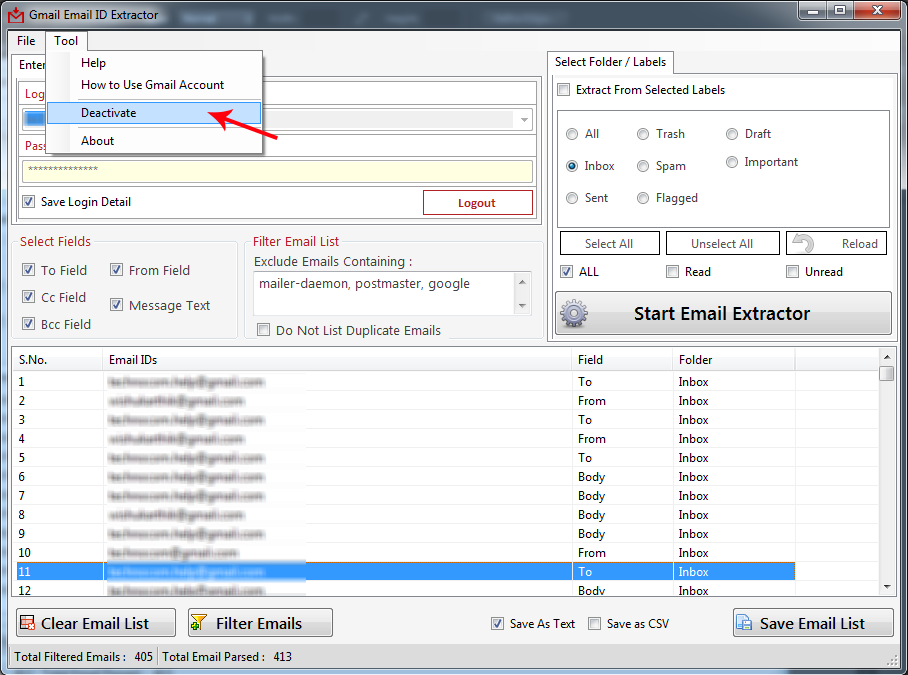This screenshot has height=675, width=908.
Task: Enable Do Not List Duplicate Emails
Action: click(x=263, y=330)
